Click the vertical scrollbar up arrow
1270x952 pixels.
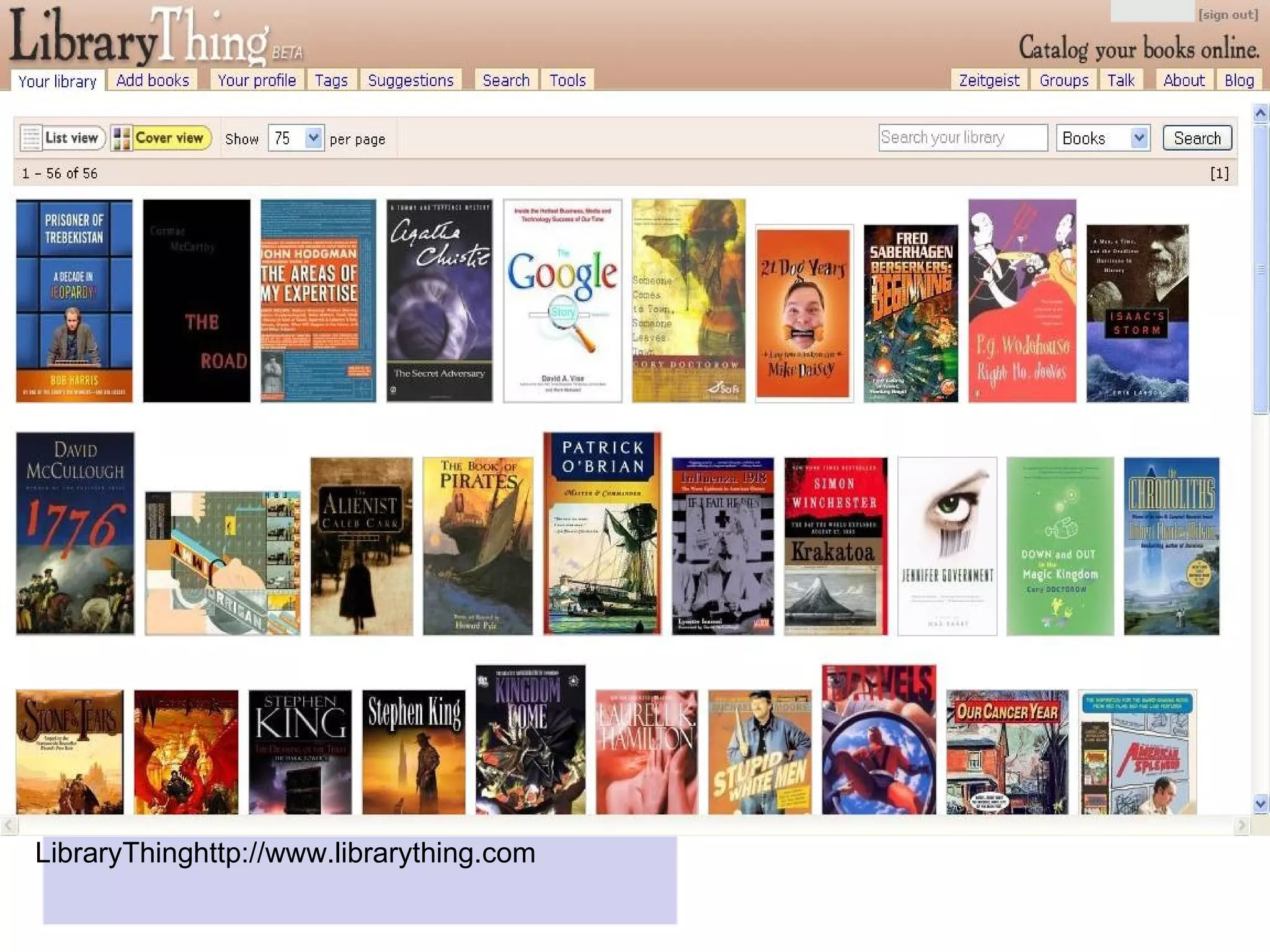1261,113
